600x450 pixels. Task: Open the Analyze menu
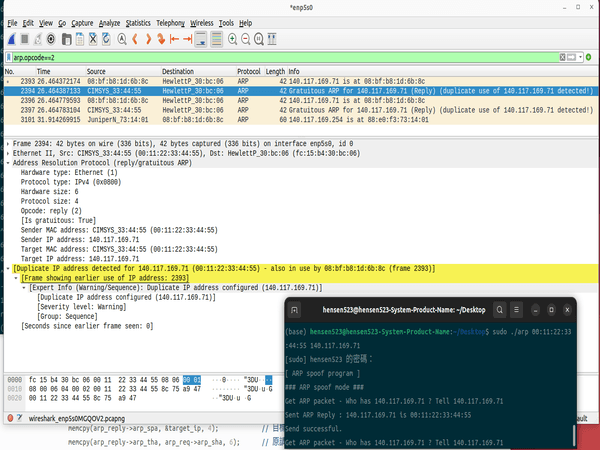point(109,23)
